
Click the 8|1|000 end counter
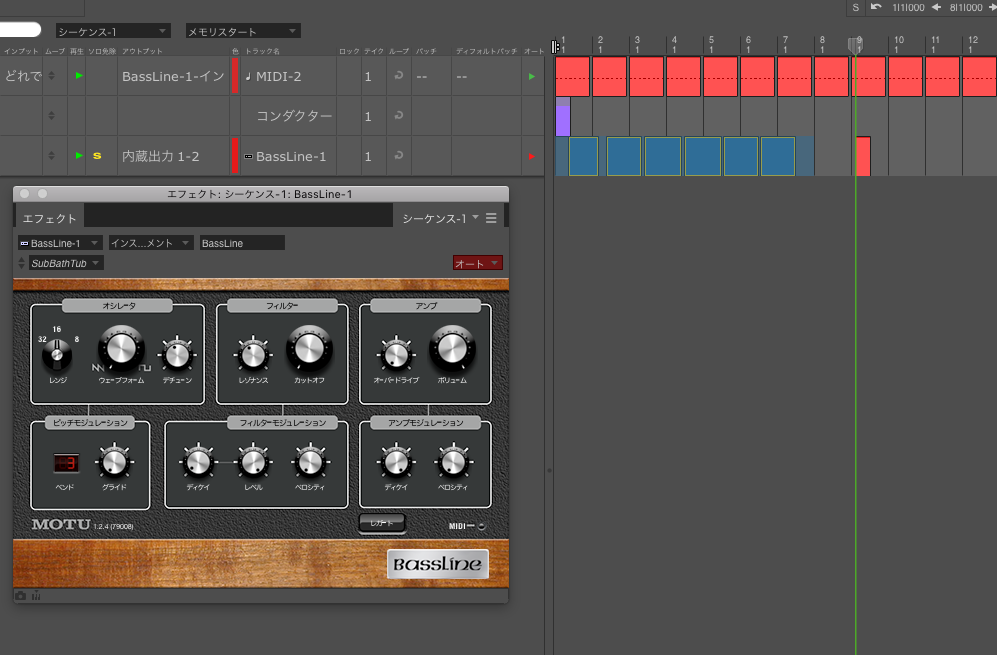pos(966,8)
